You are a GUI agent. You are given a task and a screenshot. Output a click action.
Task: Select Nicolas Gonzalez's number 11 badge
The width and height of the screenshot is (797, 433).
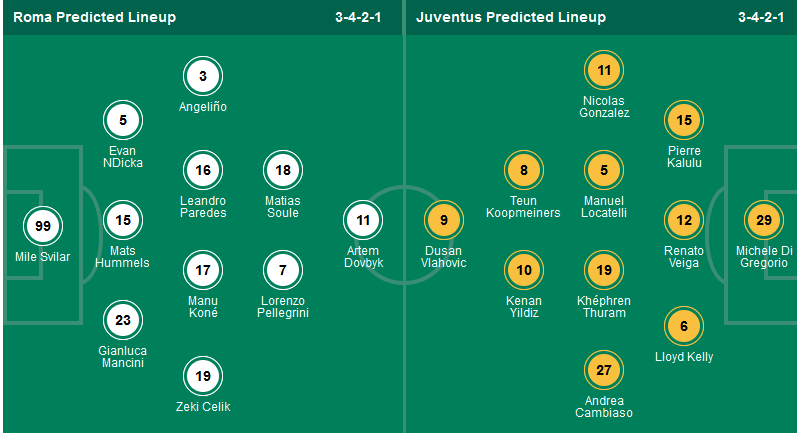(604, 70)
